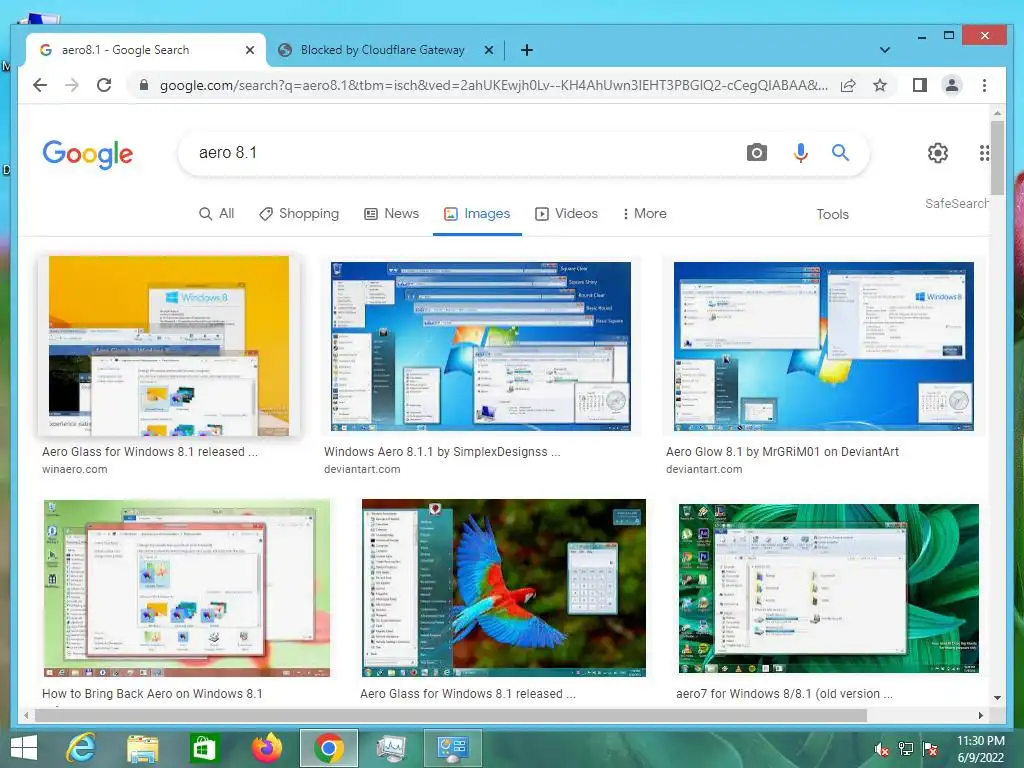Open 'How to Bring Back Aero' title

152,694
